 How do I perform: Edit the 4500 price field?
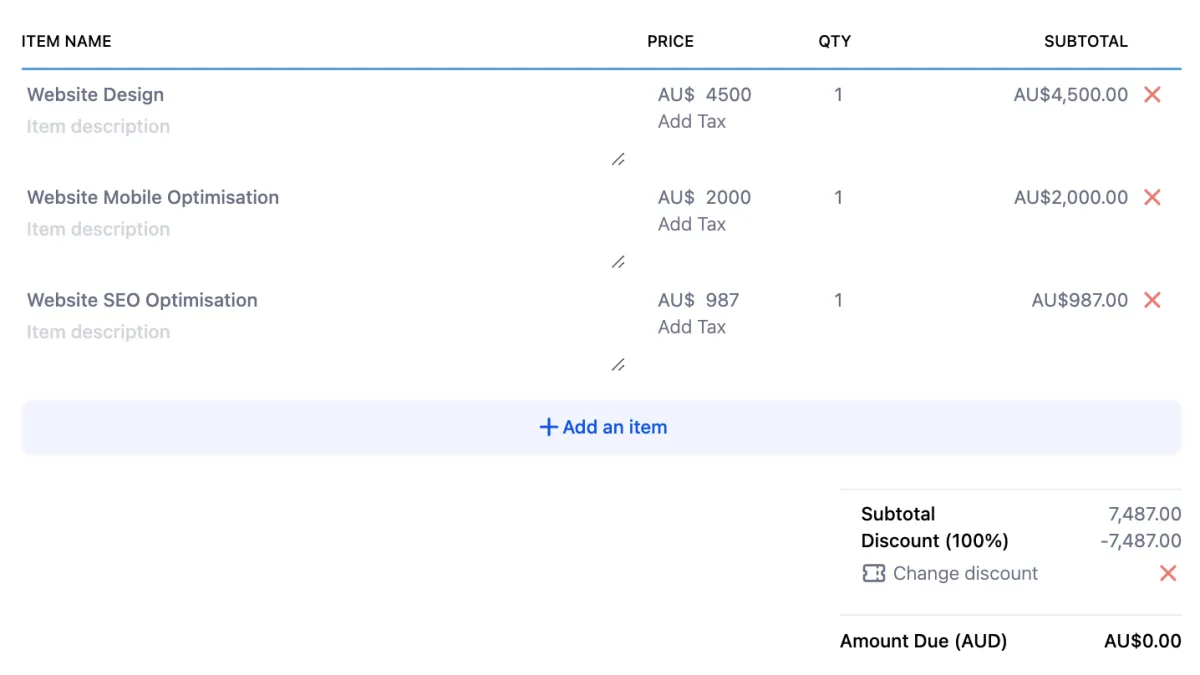click(x=728, y=95)
